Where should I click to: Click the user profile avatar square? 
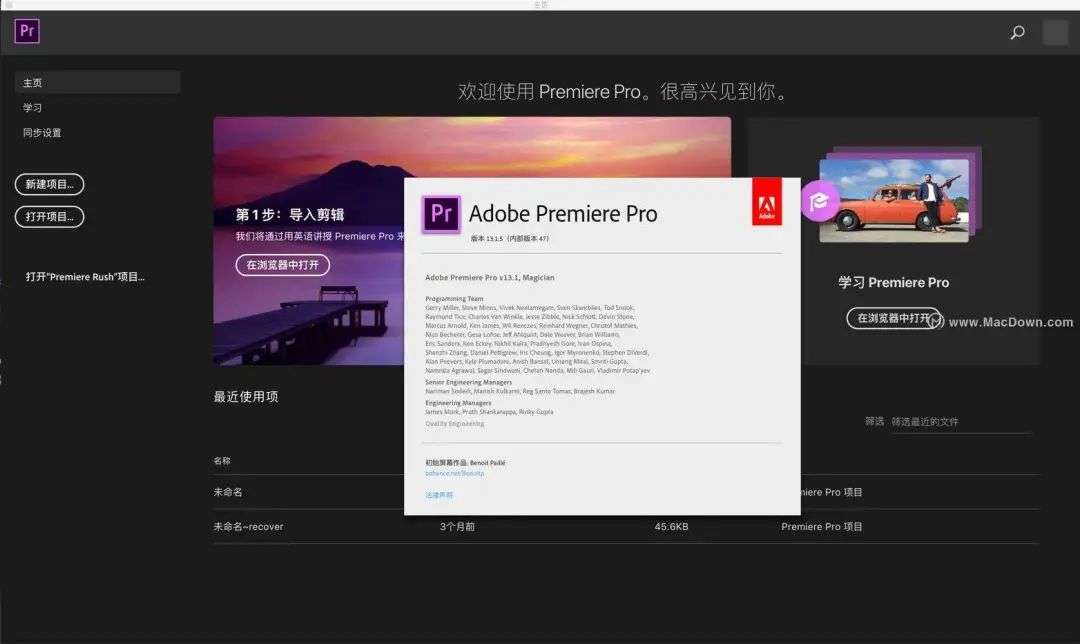[1055, 32]
